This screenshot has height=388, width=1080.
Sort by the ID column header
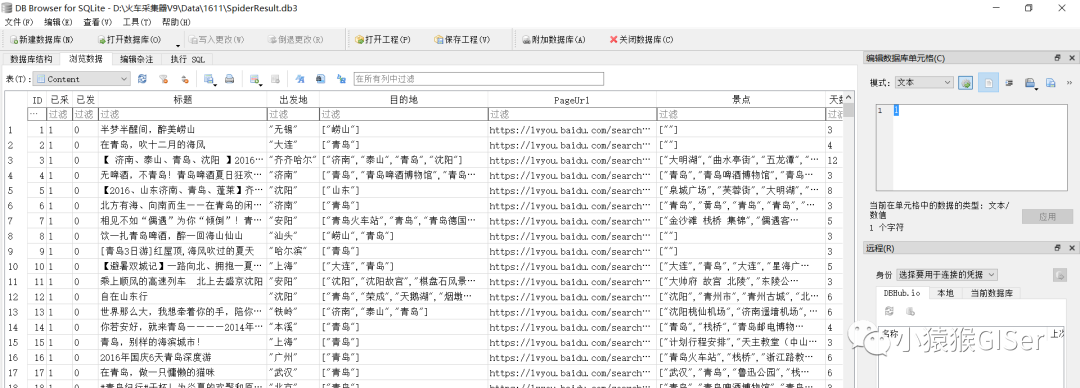point(37,100)
